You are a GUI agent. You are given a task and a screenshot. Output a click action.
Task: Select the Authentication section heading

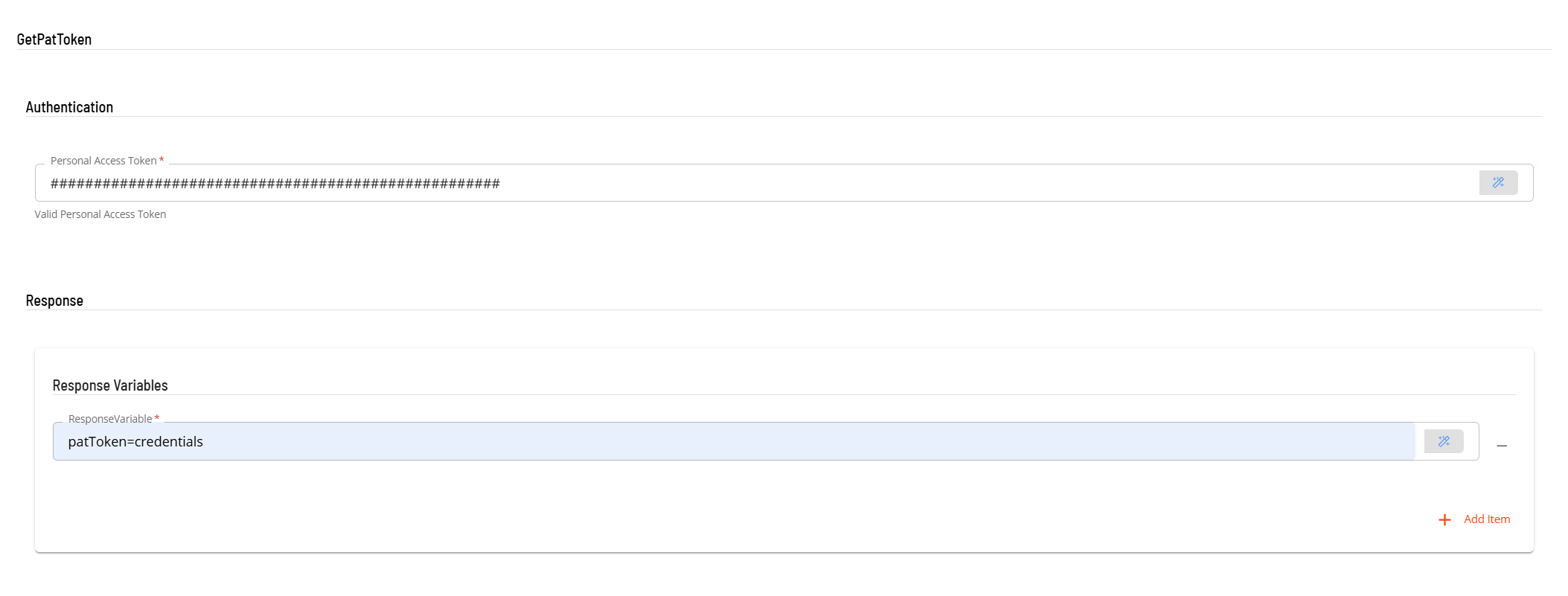tap(69, 107)
